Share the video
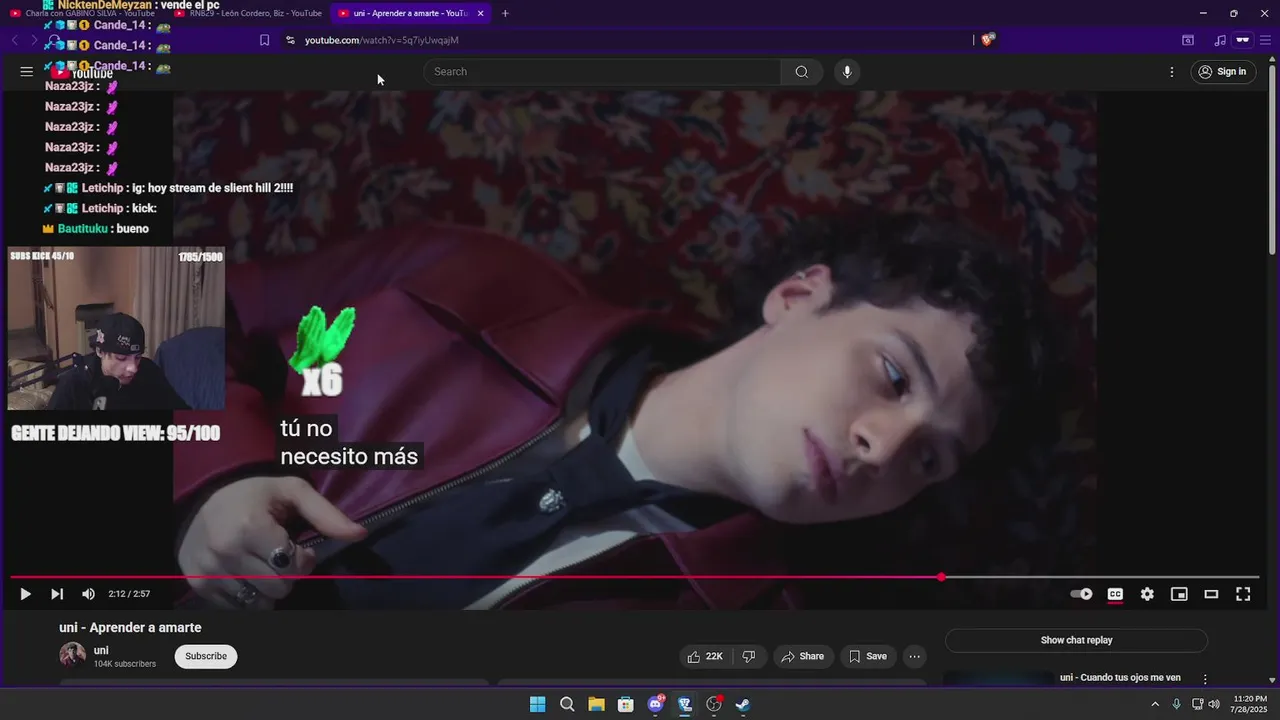 click(x=803, y=656)
